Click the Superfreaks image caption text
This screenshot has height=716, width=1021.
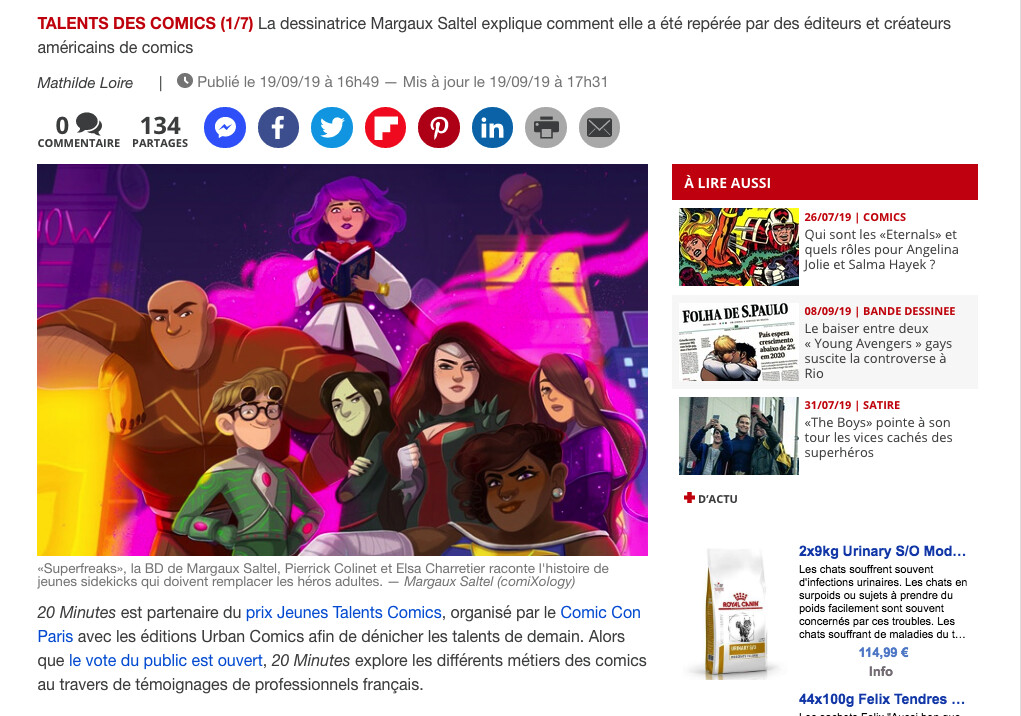pyautogui.click(x=323, y=575)
